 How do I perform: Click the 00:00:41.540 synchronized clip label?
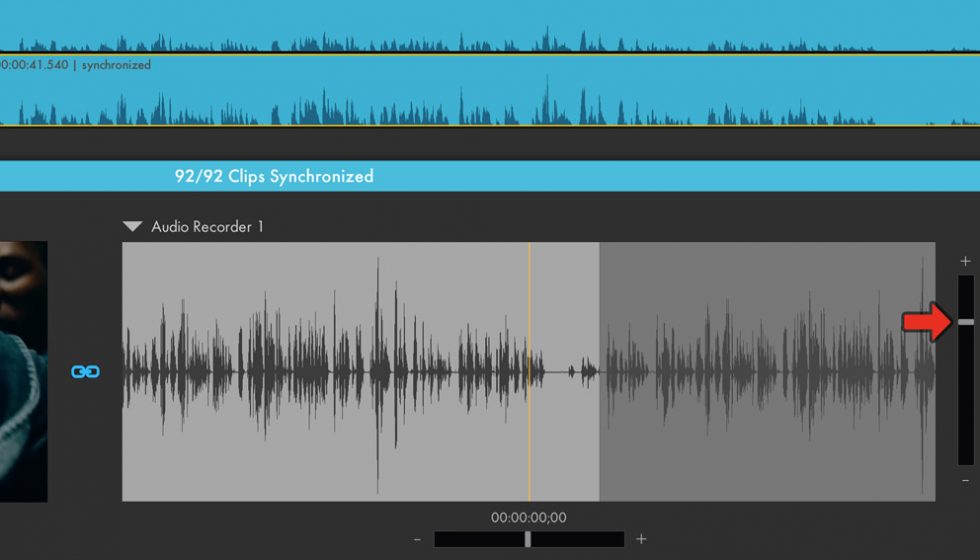click(x=76, y=65)
